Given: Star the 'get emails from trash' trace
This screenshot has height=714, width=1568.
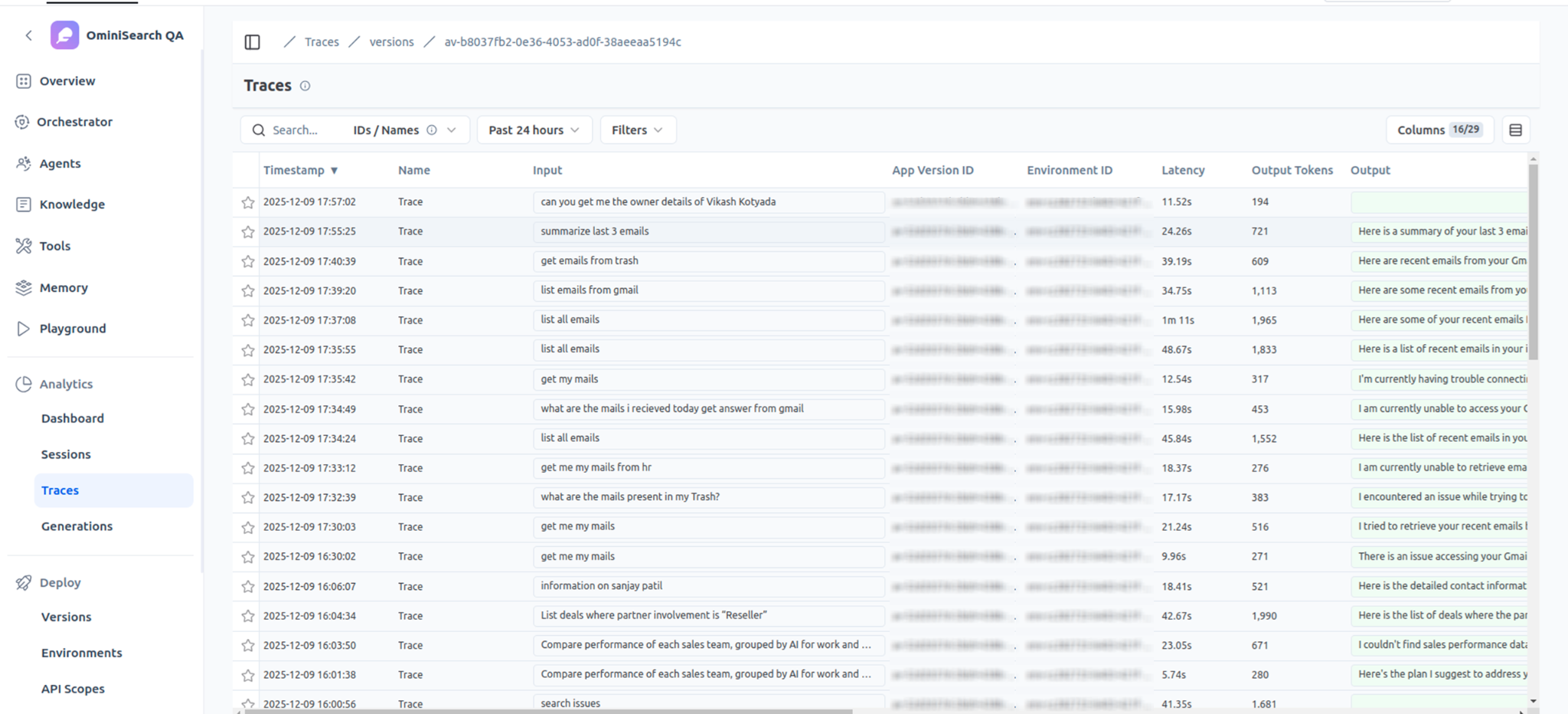Looking at the screenshot, I should pyautogui.click(x=247, y=261).
